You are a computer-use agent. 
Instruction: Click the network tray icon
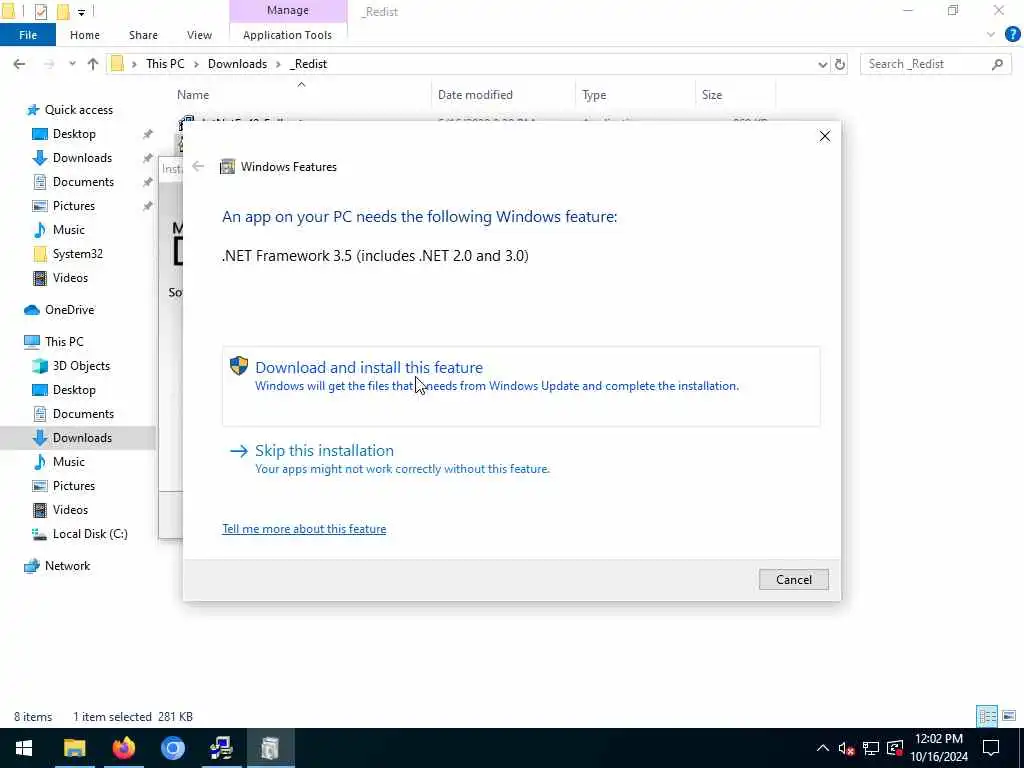871,748
